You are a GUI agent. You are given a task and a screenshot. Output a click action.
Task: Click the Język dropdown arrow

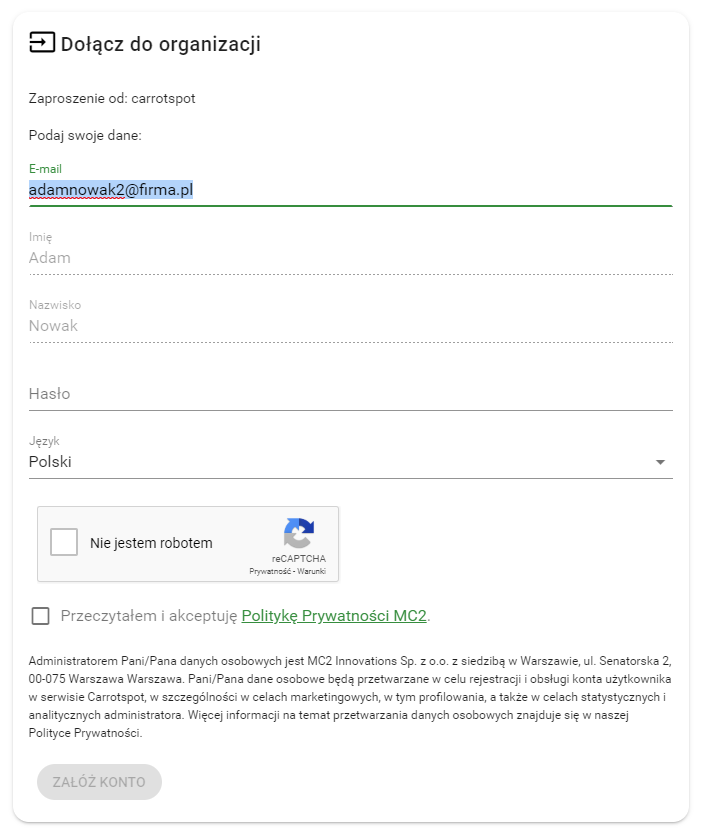click(x=660, y=462)
